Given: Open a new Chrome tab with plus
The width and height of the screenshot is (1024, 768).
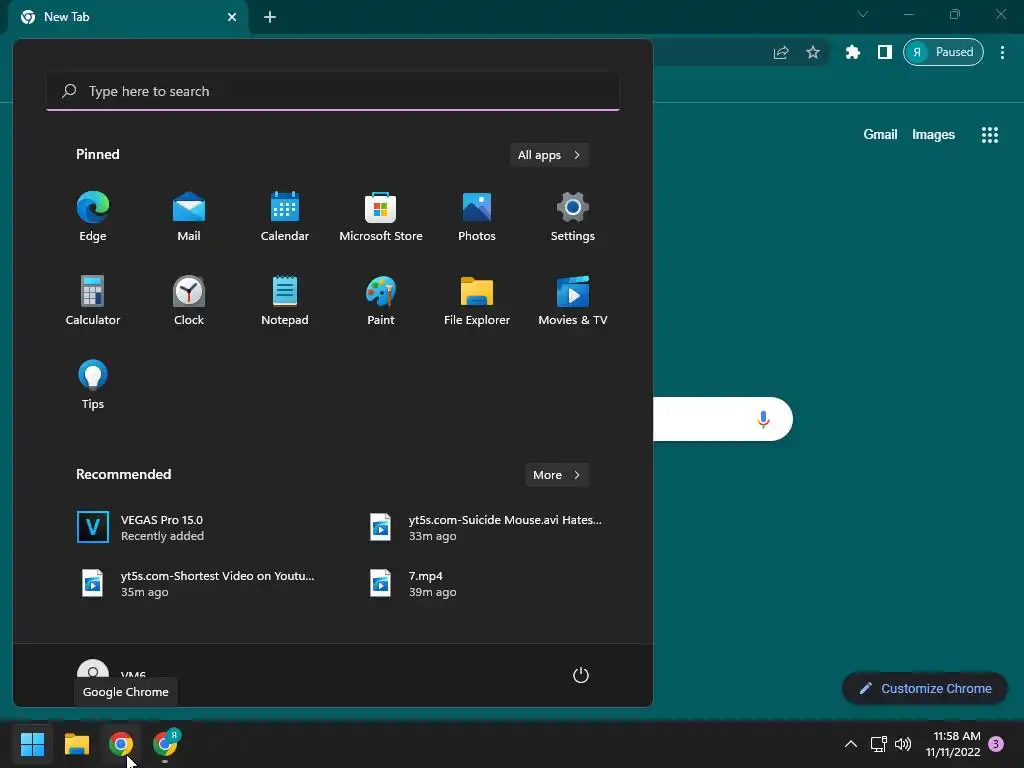Looking at the screenshot, I should coord(270,17).
